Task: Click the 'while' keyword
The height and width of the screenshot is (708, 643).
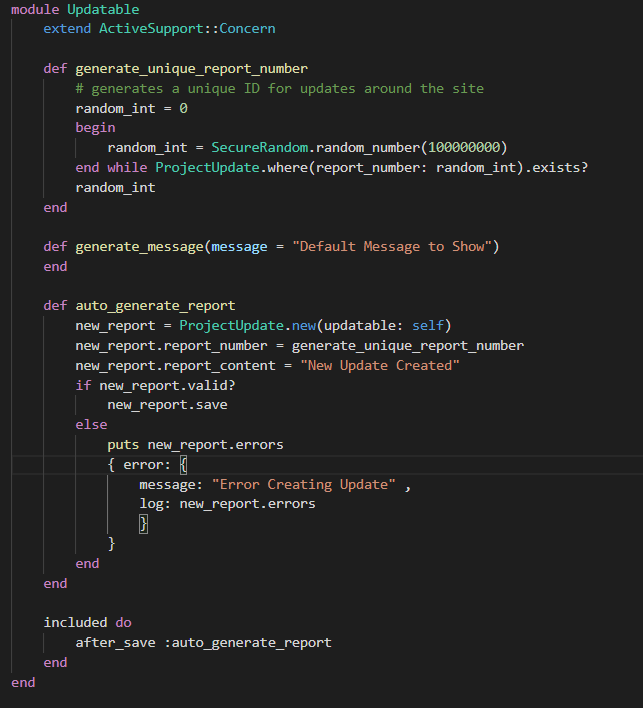Action: click(x=127, y=168)
